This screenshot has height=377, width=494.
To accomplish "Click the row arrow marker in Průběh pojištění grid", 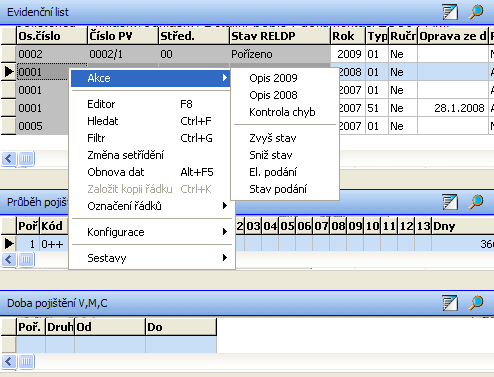I will point(9,244).
